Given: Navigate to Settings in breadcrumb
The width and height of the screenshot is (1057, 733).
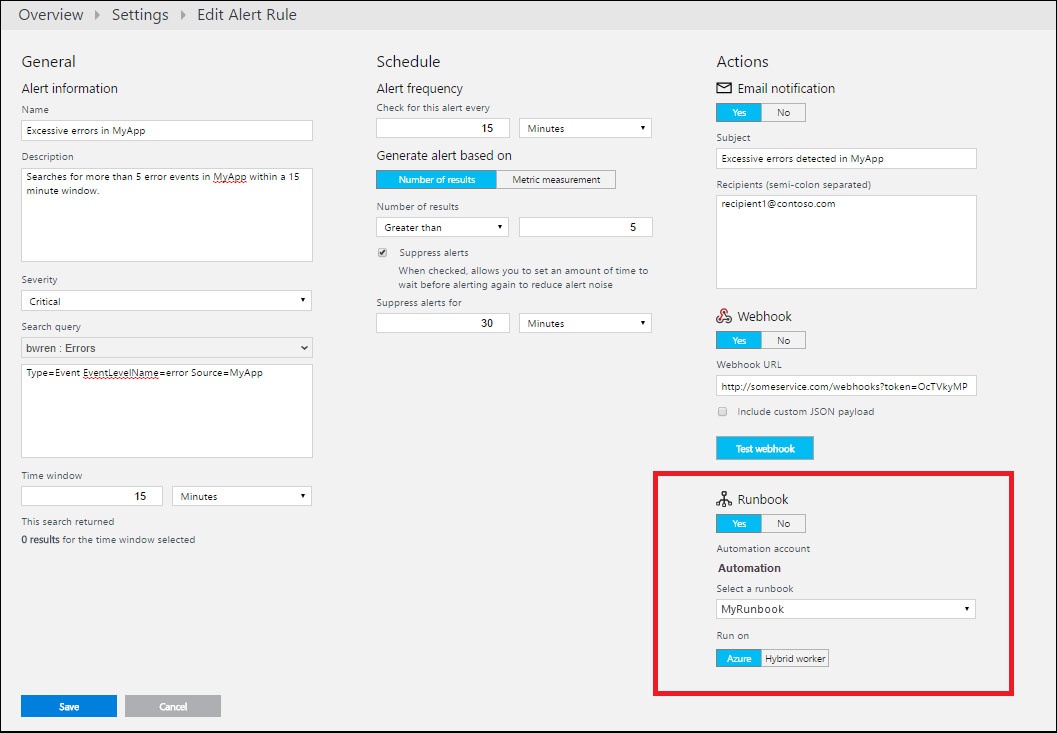Looking at the screenshot, I should click(x=140, y=15).
